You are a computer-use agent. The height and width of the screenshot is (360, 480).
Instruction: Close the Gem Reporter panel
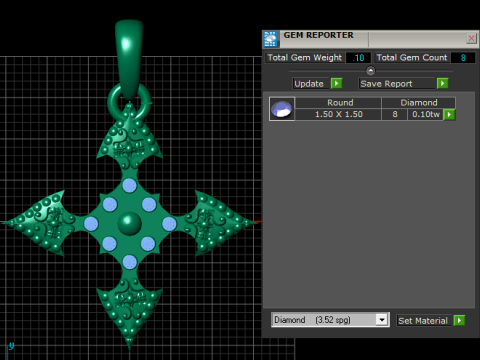(x=471, y=38)
